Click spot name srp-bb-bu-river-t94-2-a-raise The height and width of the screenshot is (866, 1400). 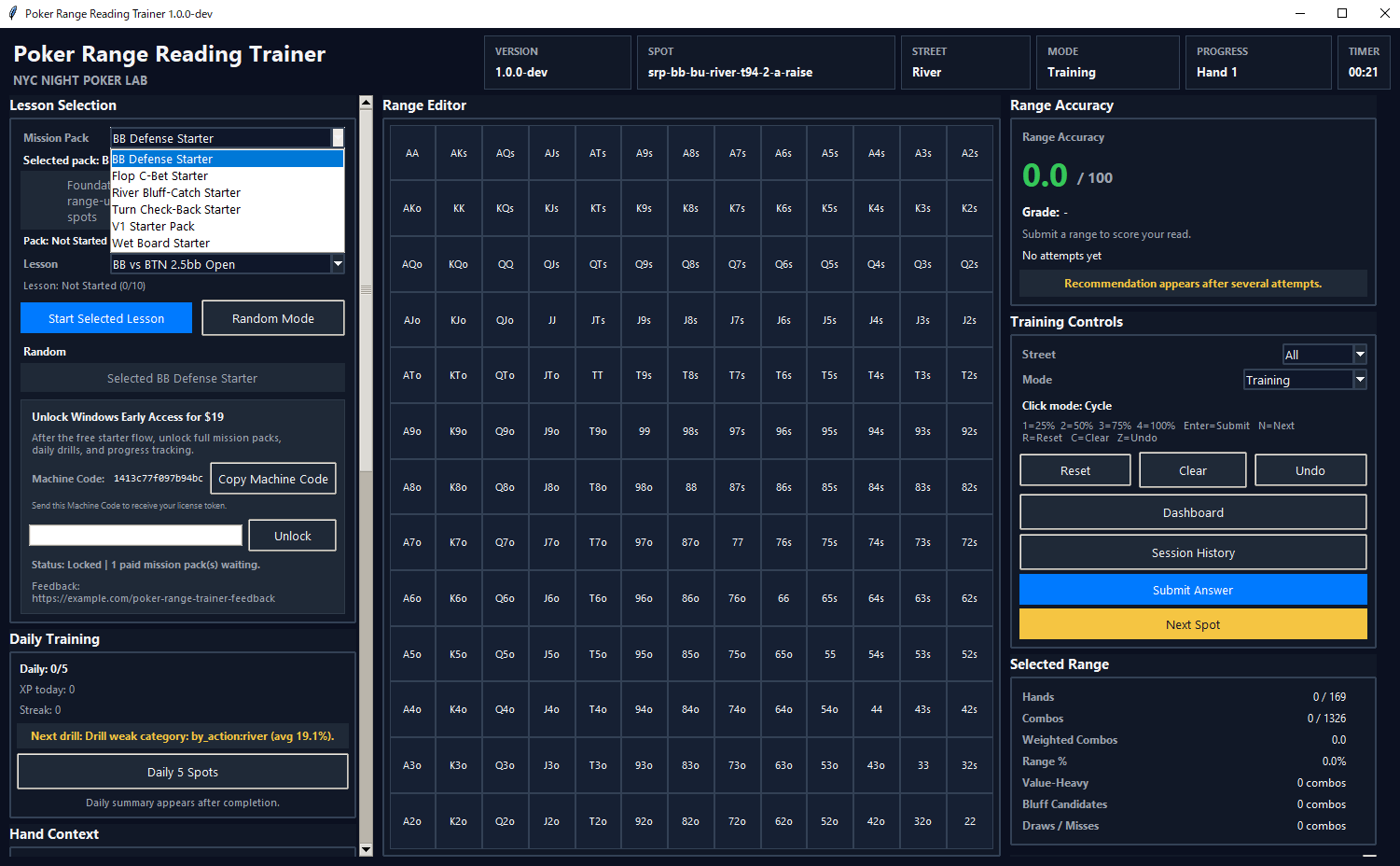pyautogui.click(x=730, y=72)
